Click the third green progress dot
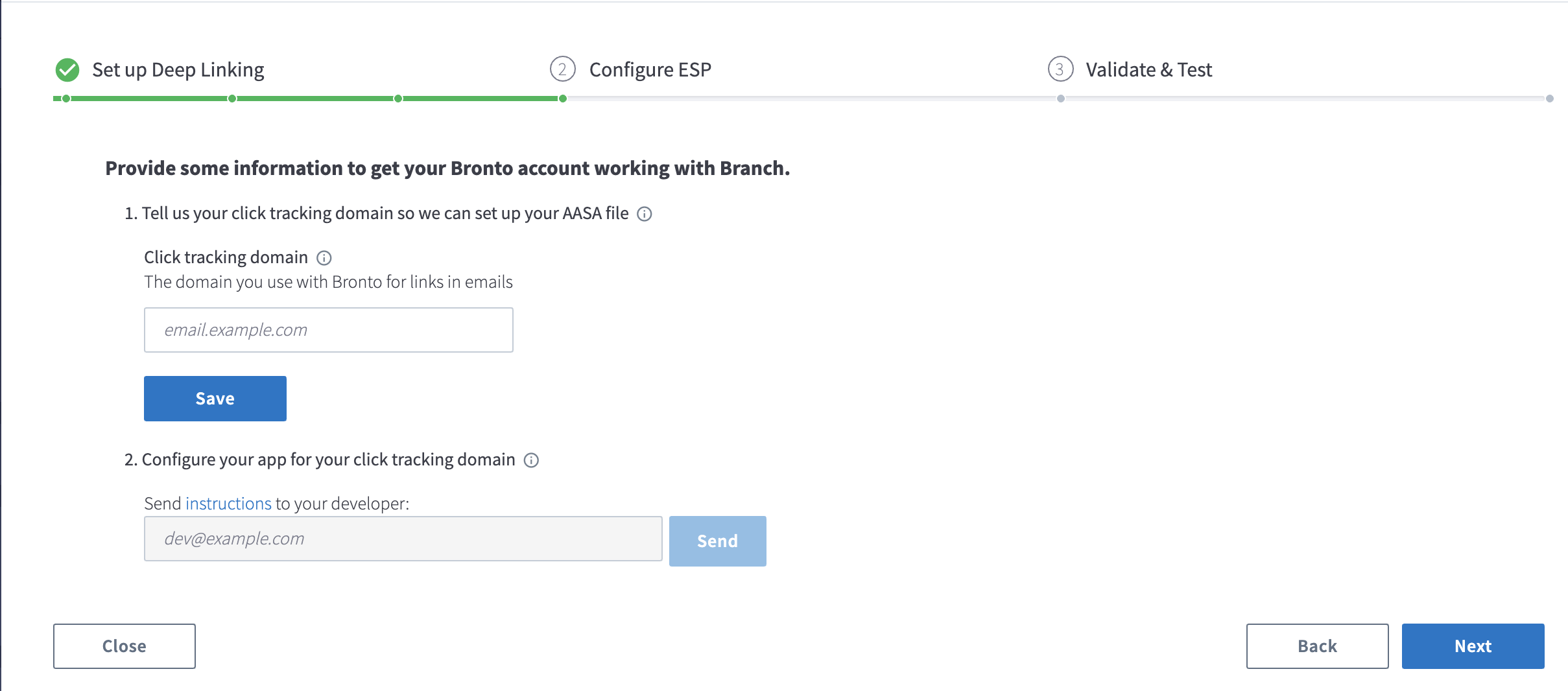The image size is (1568, 691). pos(398,99)
